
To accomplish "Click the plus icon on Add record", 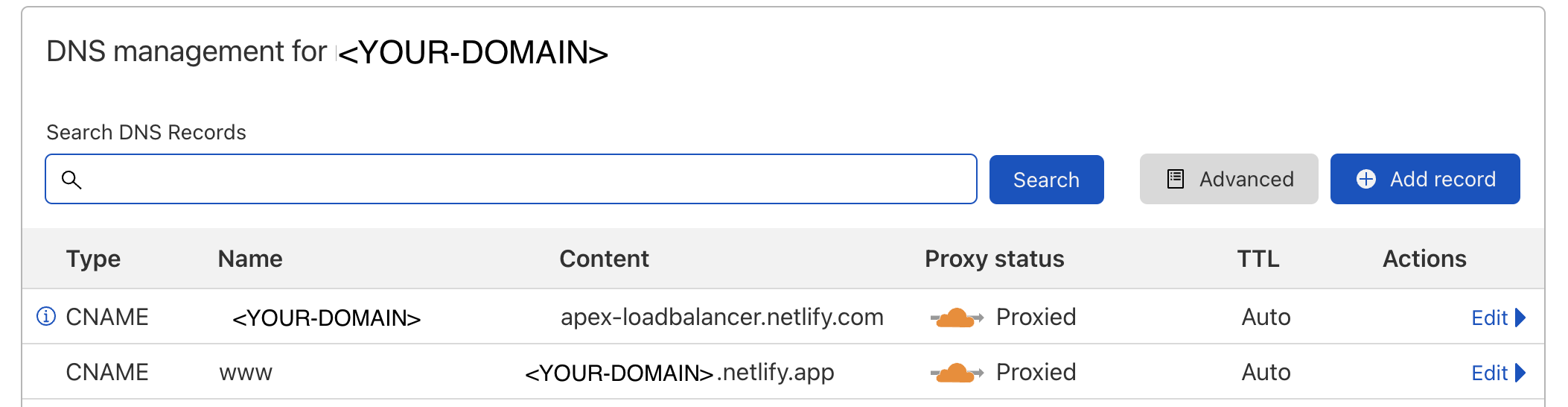I will click(1365, 180).
